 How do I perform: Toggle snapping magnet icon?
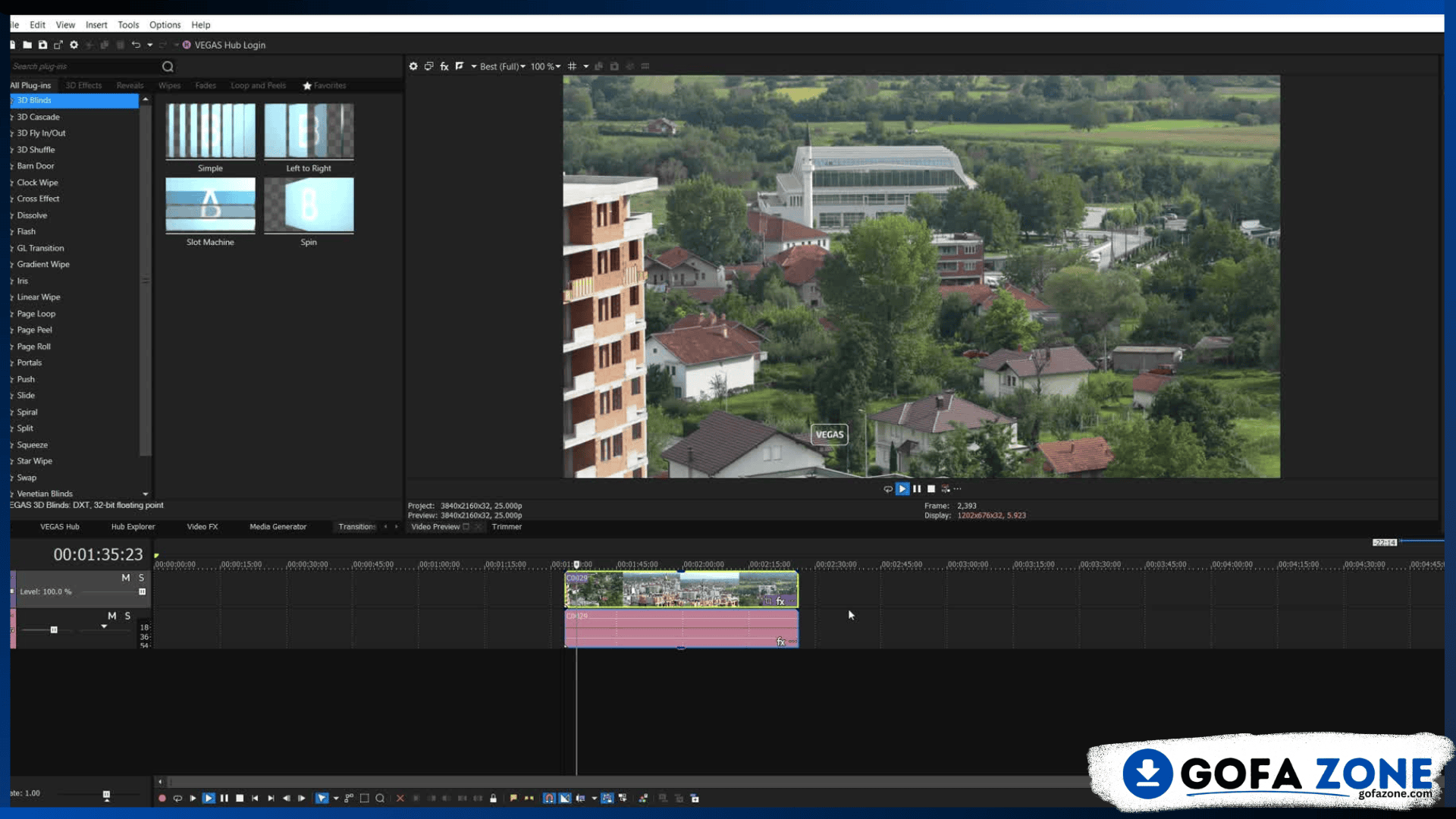click(549, 799)
